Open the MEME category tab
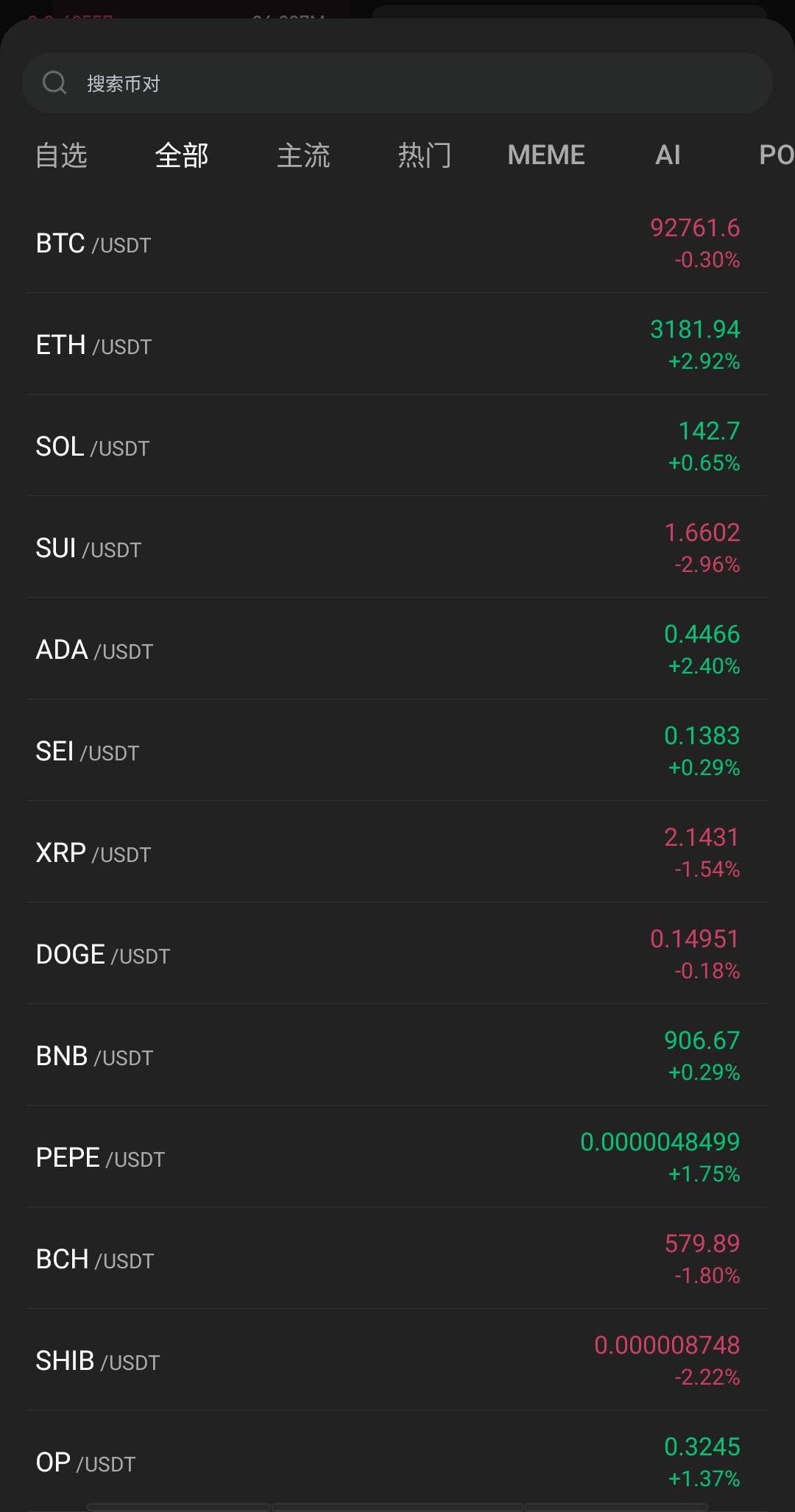 [x=545, y=155]
